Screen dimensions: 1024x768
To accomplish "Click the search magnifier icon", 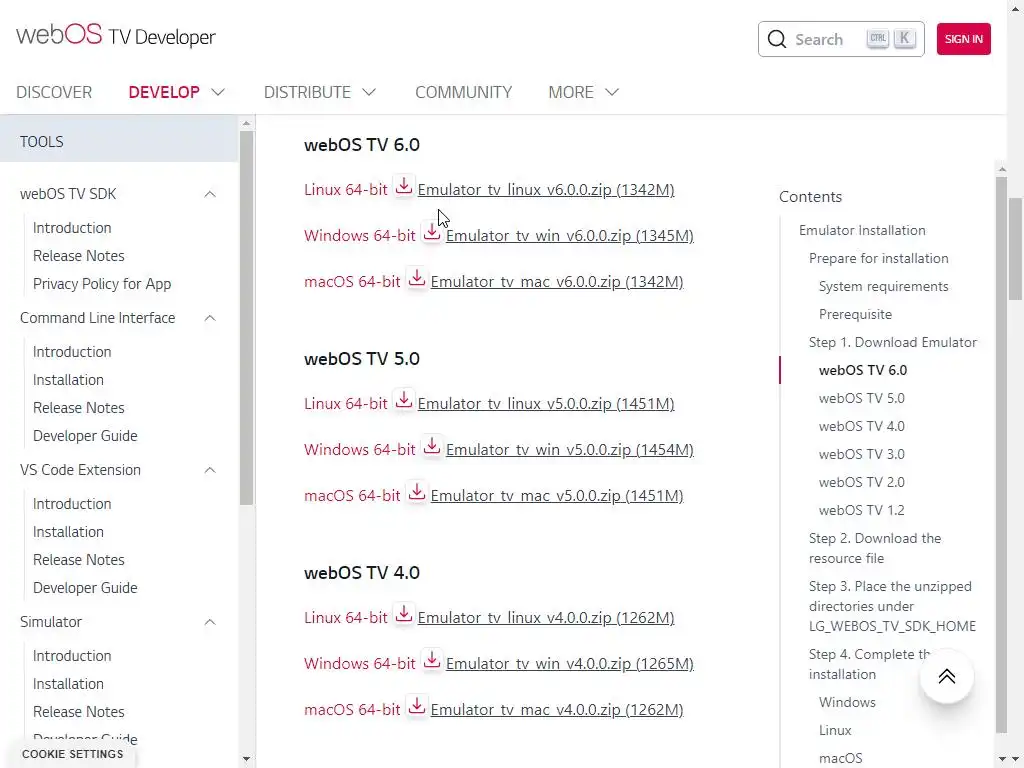I will point(776,39).
